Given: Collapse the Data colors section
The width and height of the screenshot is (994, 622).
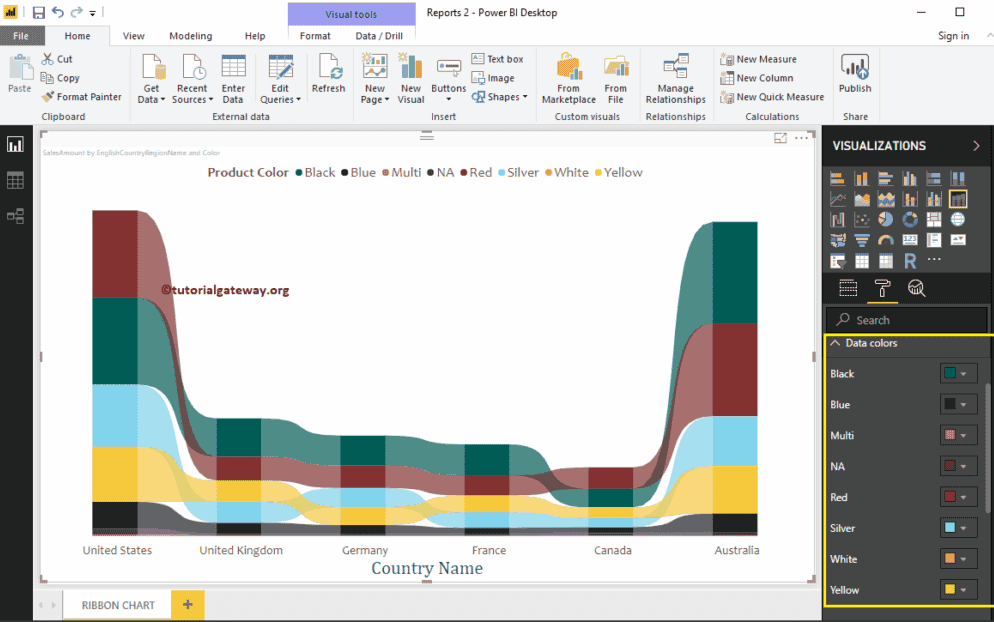Looking at the screenshot, I should point(836,343).
